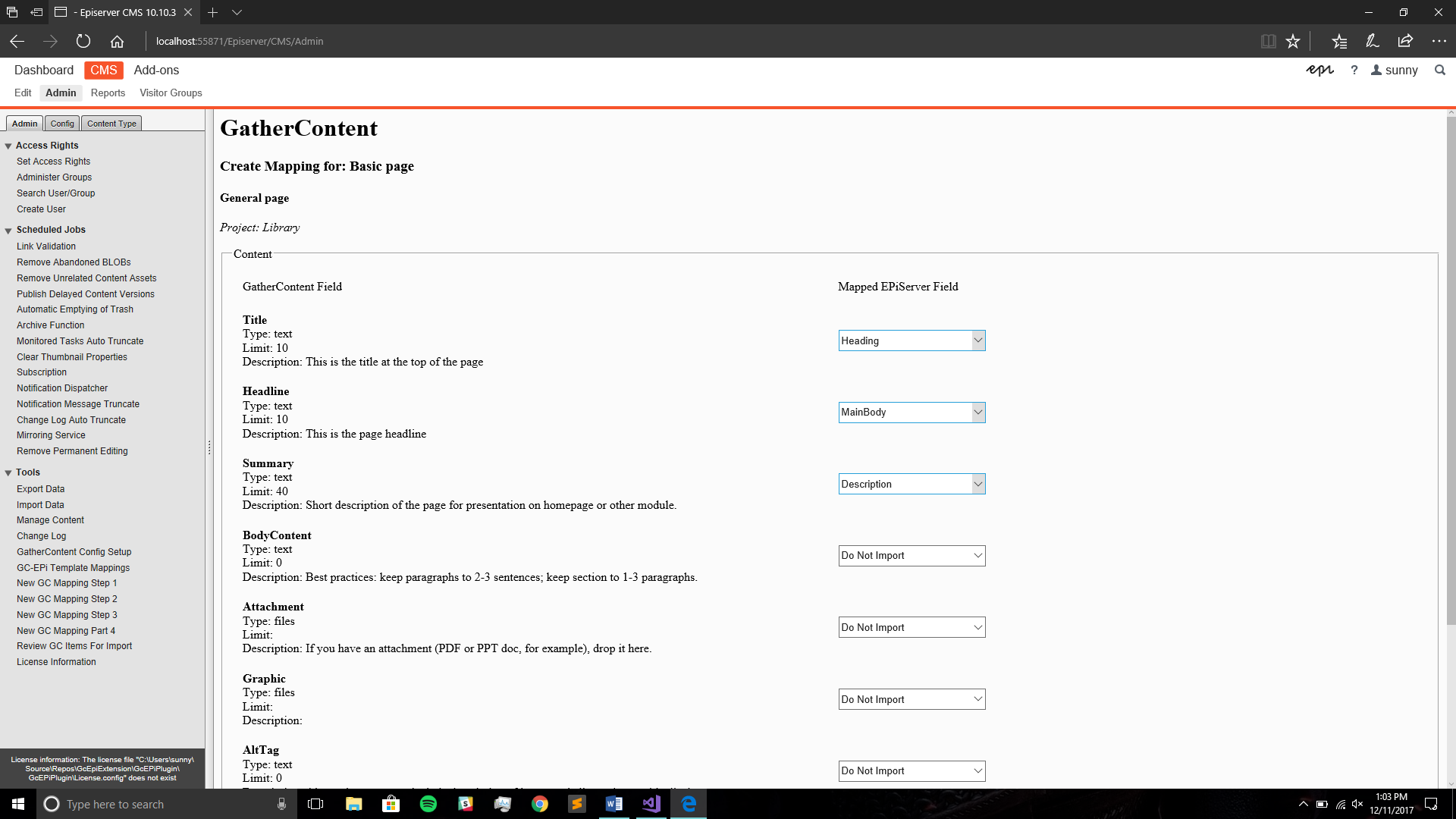This screenshot has height=819, width=1456.
Task: Open Manage Content tool link
Action: click(50, 520)
